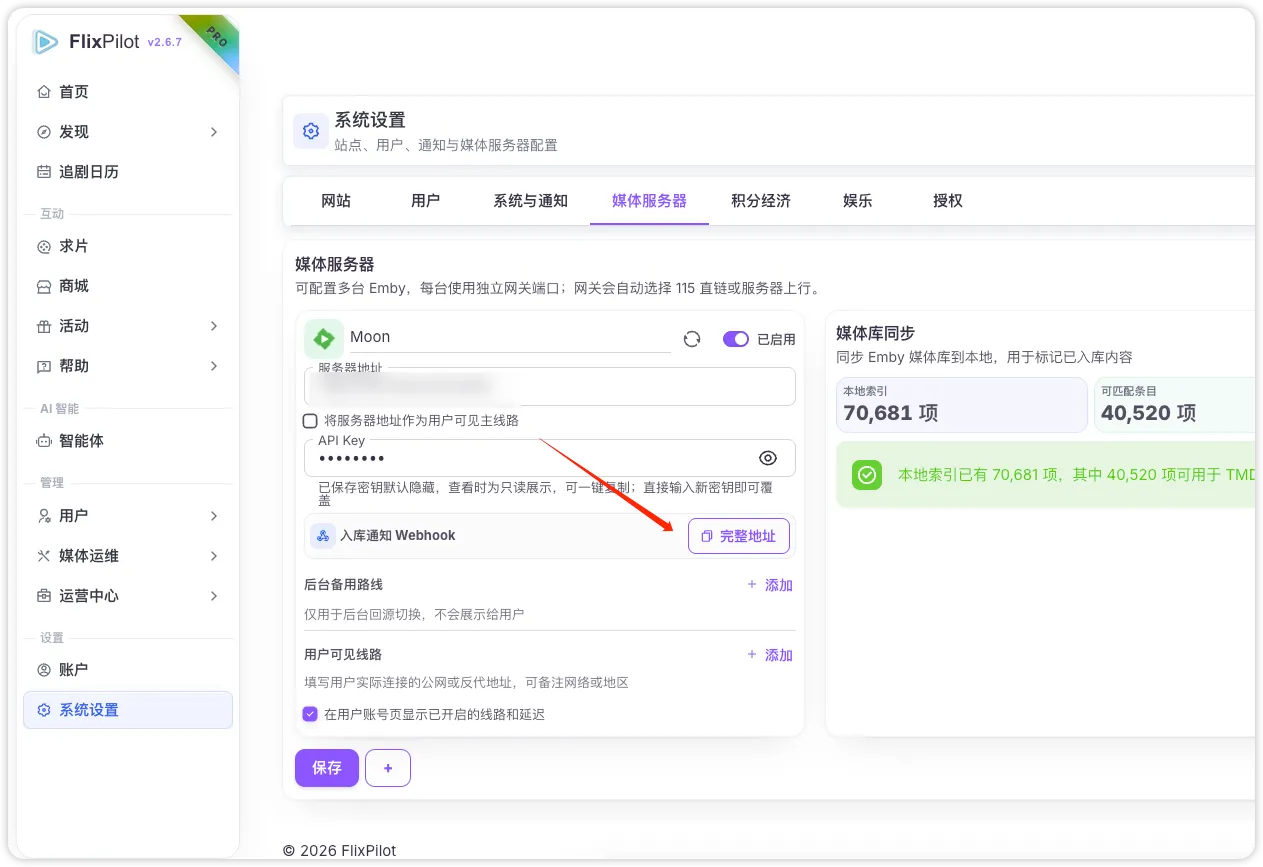This screenshot has width=1263, height=867.
Task: Click the purple 保存 button
Action: (x=326, y=768)
